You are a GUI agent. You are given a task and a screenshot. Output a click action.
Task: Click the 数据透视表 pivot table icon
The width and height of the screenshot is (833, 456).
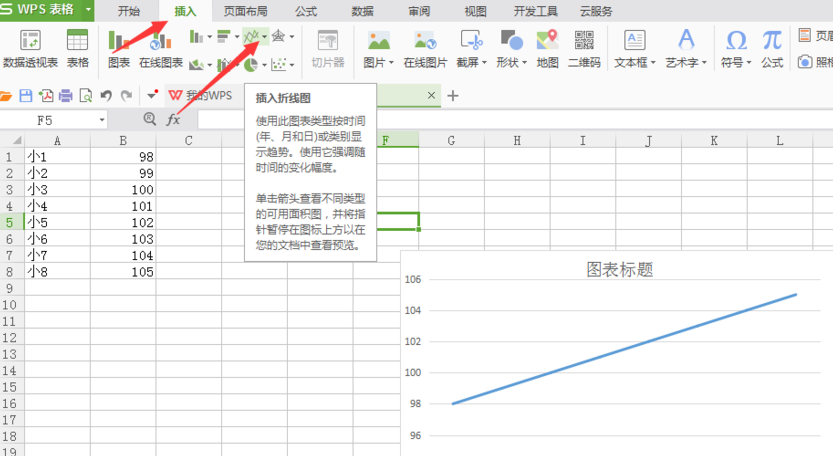coord(30,41)
